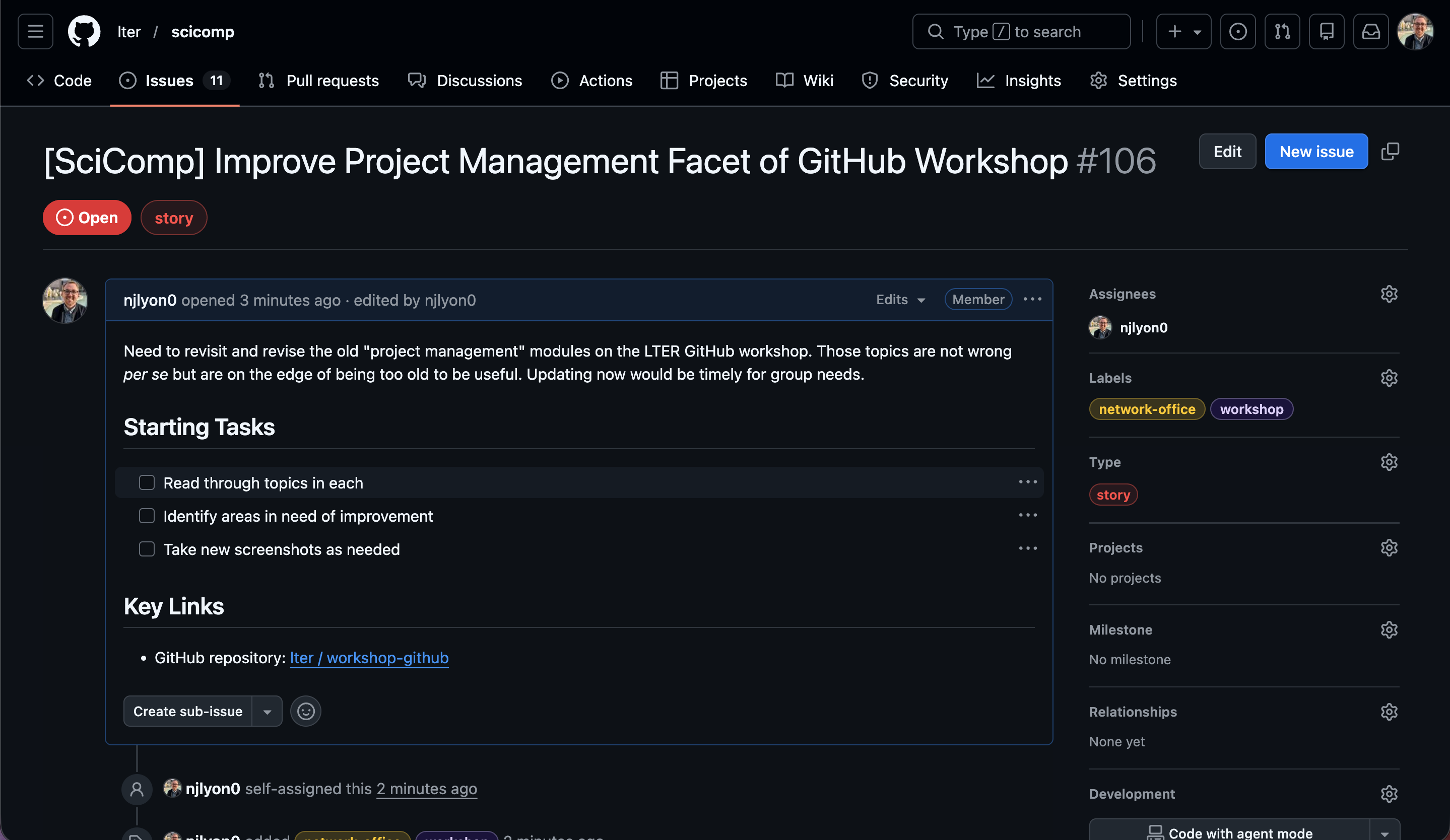Open the lter / workshop-github link
The height and width of the screenshot is (840, 1450).
click(x=369, y=658)
